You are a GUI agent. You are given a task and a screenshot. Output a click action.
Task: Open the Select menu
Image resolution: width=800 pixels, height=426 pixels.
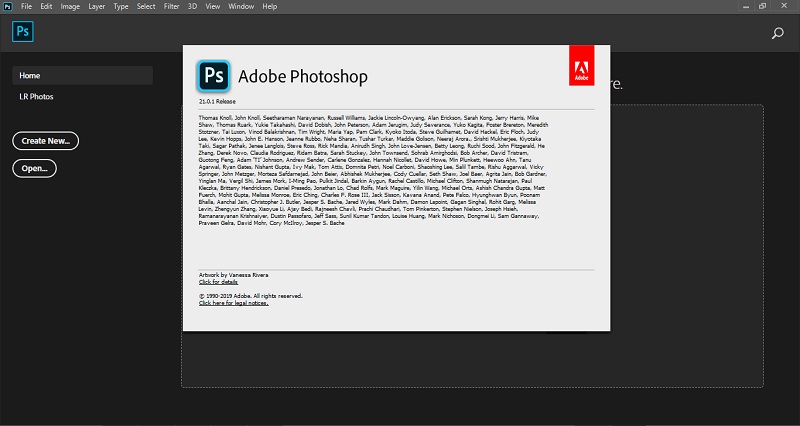pos(146,7)
